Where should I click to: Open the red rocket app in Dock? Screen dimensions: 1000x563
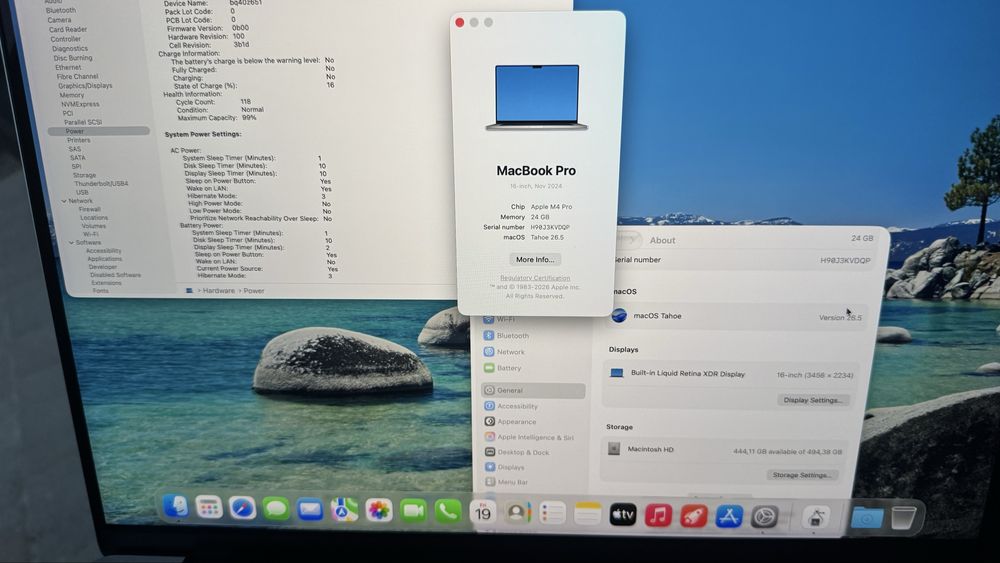click(694, 516)
